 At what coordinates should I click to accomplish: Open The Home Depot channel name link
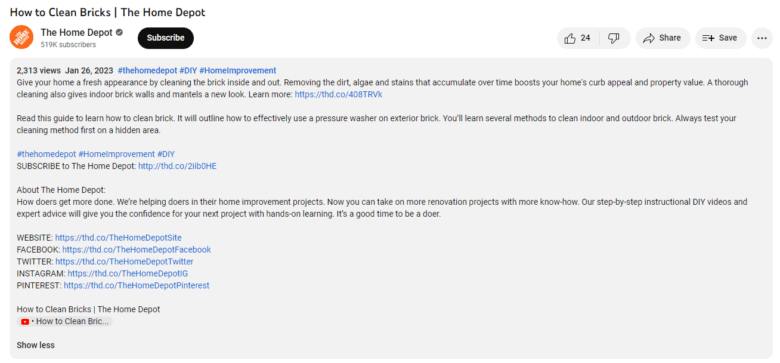point(77,33)
